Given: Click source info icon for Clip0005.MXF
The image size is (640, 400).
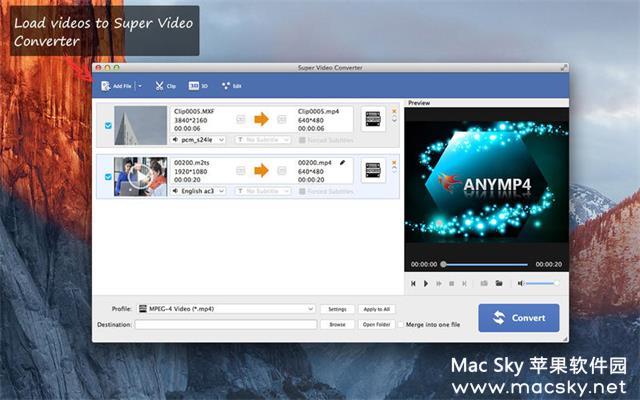Looking at the screenshot, I should click(x=241, y=119).
